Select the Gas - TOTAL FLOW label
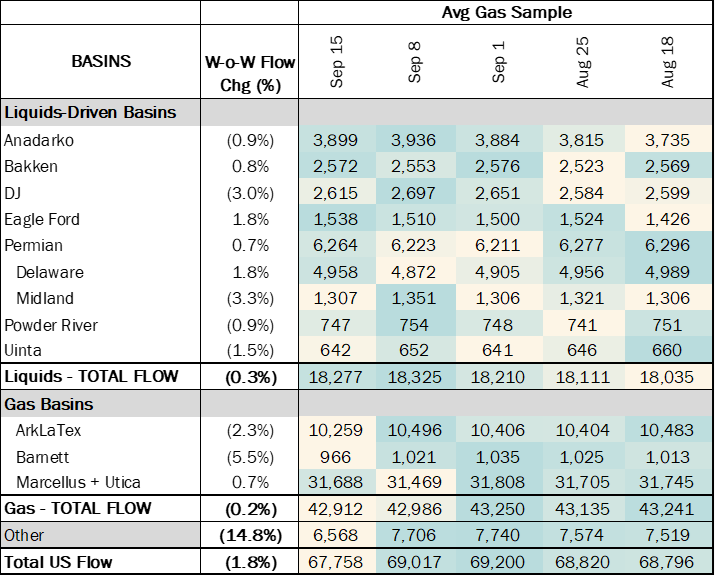715x576 pixels. pyautogui.click(x=78, y=508)
